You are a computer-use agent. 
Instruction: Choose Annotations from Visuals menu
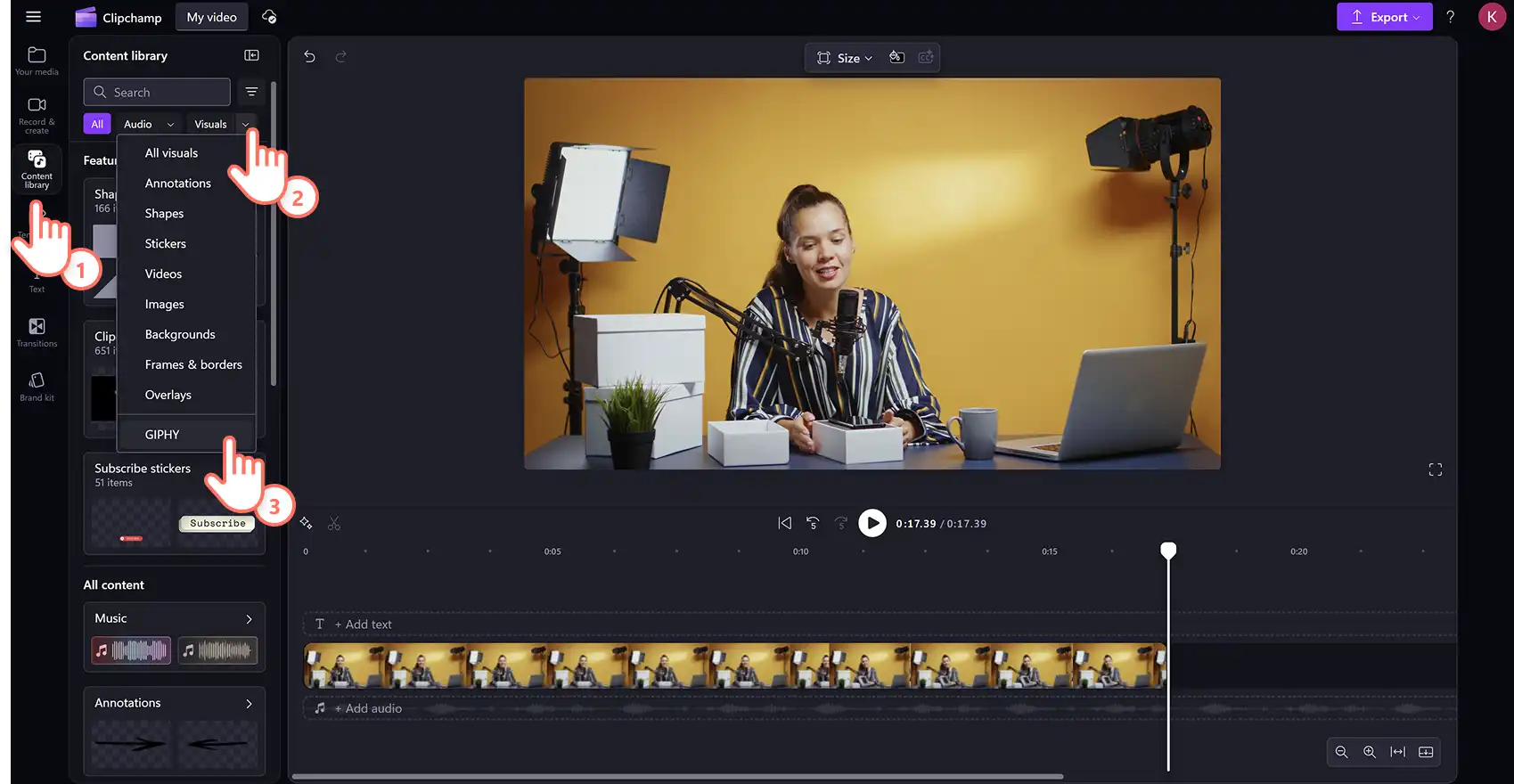tap(186, 184)
